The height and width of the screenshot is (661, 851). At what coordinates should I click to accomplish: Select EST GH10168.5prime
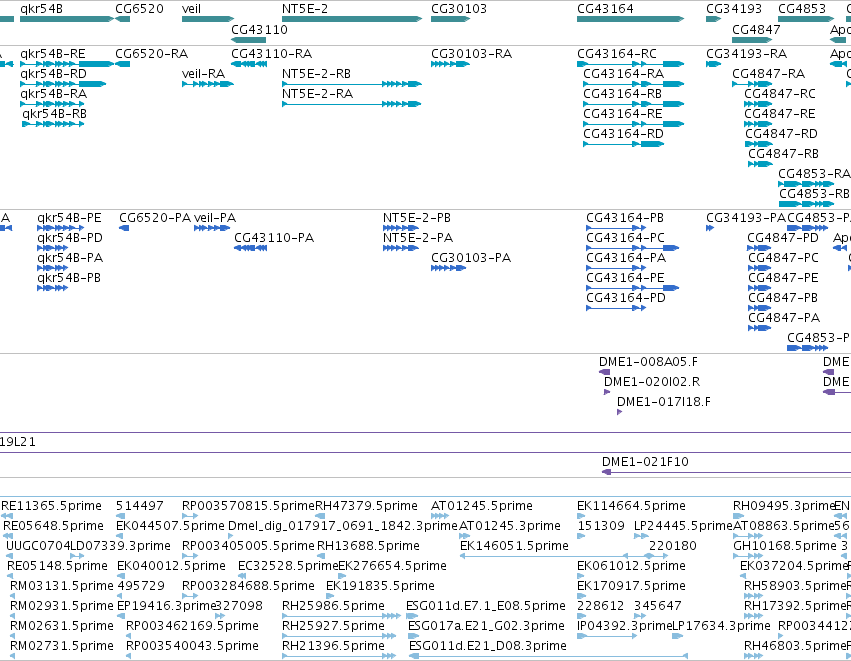tap(748, 556)
